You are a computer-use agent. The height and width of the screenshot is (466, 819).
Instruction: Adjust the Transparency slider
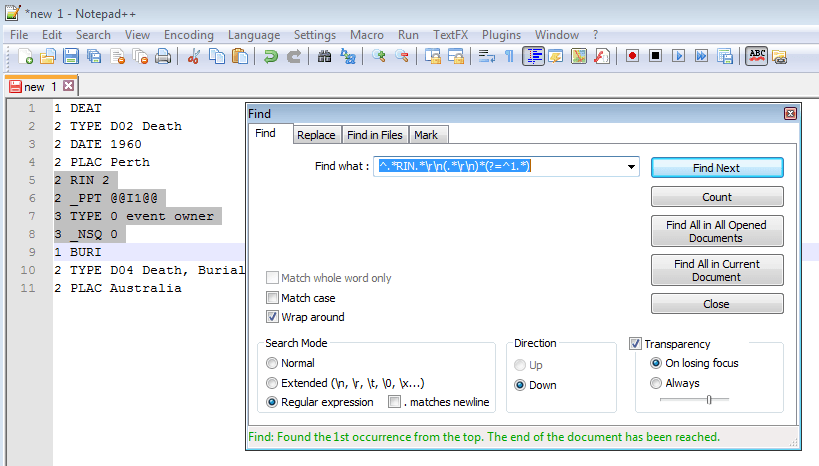(x=709, y=400)
